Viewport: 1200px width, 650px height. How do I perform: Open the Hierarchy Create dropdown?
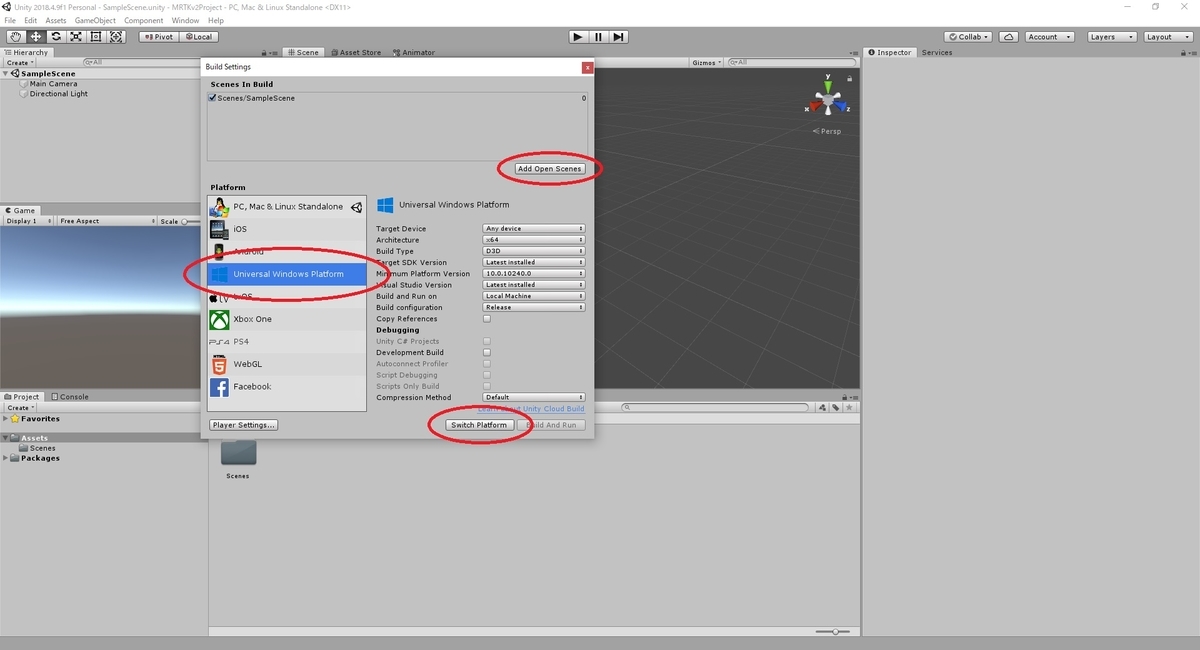coord(19,62)
